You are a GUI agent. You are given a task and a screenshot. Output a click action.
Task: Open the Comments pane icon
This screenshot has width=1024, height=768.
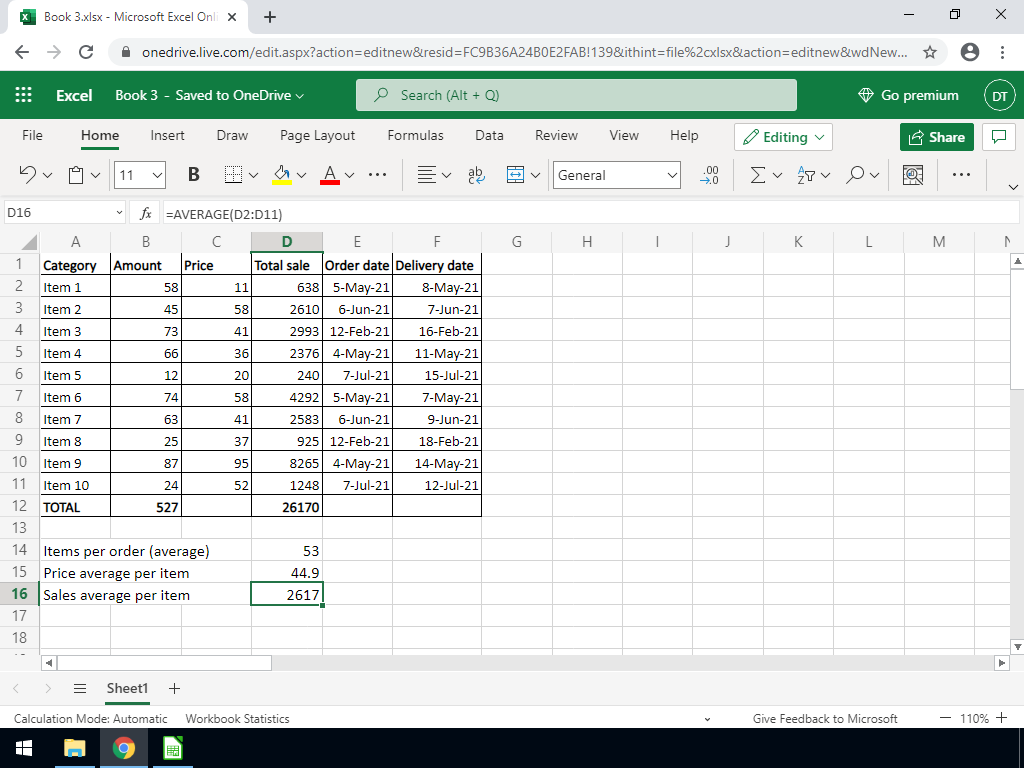point(996,137)
